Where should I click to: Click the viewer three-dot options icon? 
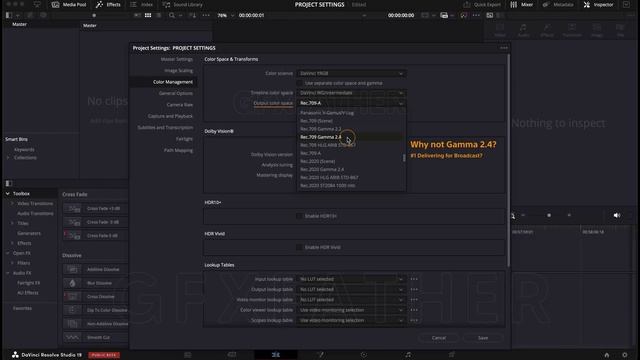pos(476,15)
